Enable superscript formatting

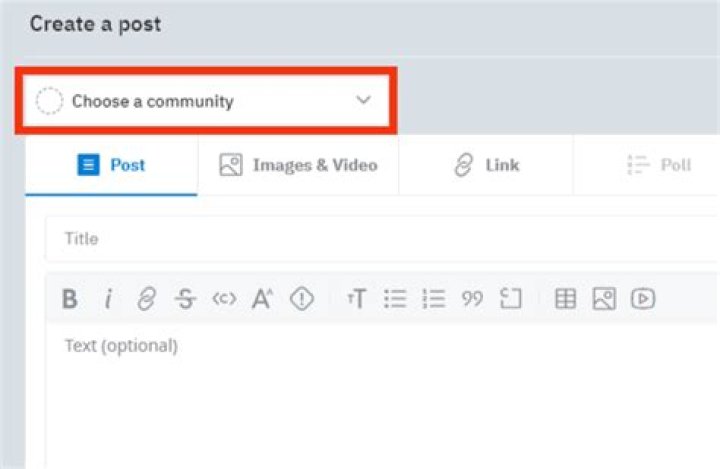point(262,298)
